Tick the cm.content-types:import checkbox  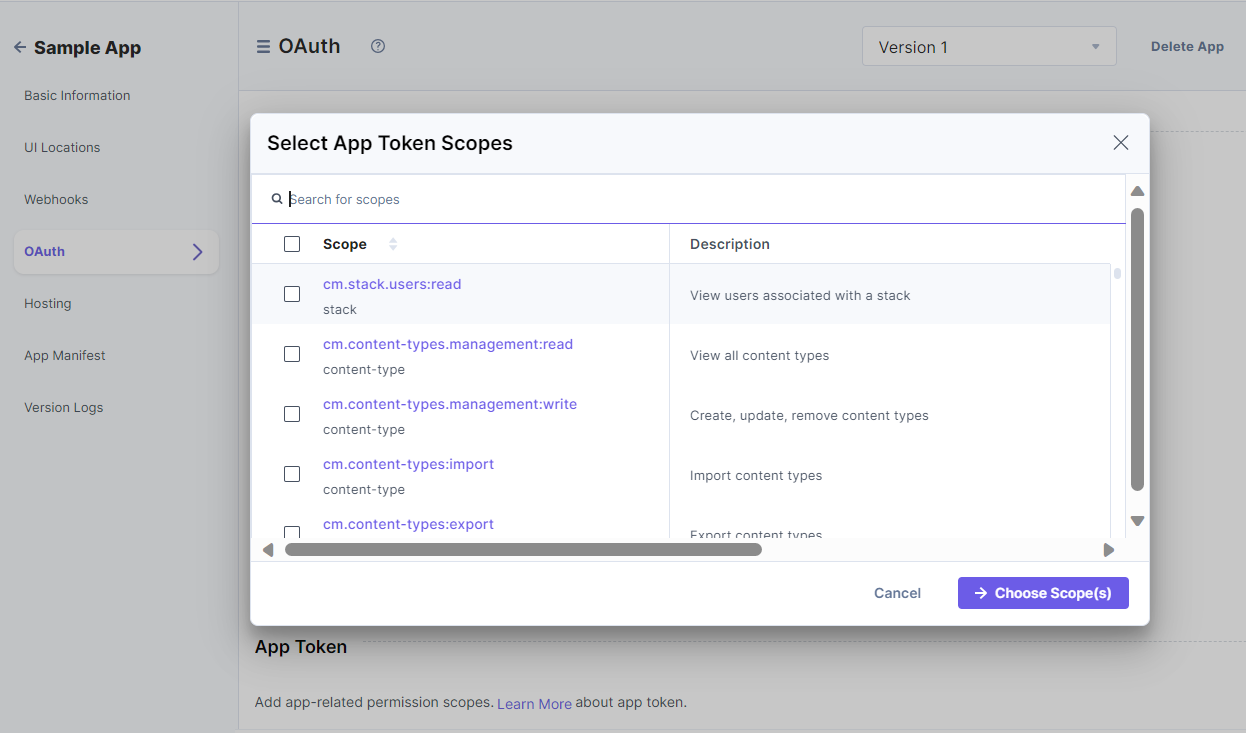292,474
